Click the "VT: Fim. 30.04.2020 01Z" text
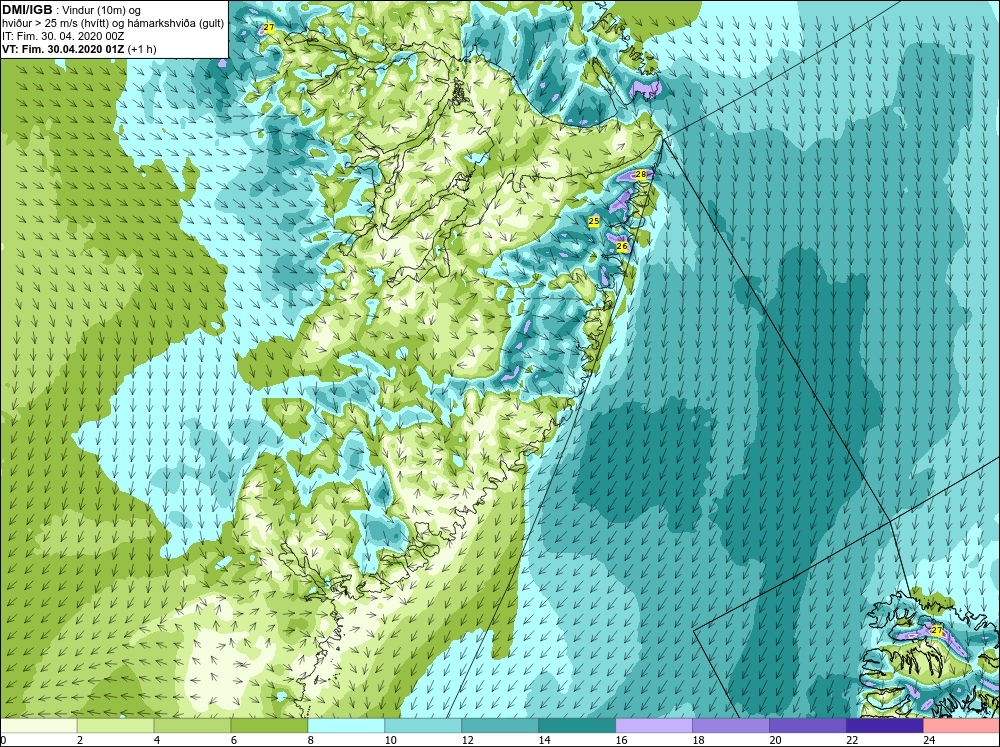 [x=63, y=49]
